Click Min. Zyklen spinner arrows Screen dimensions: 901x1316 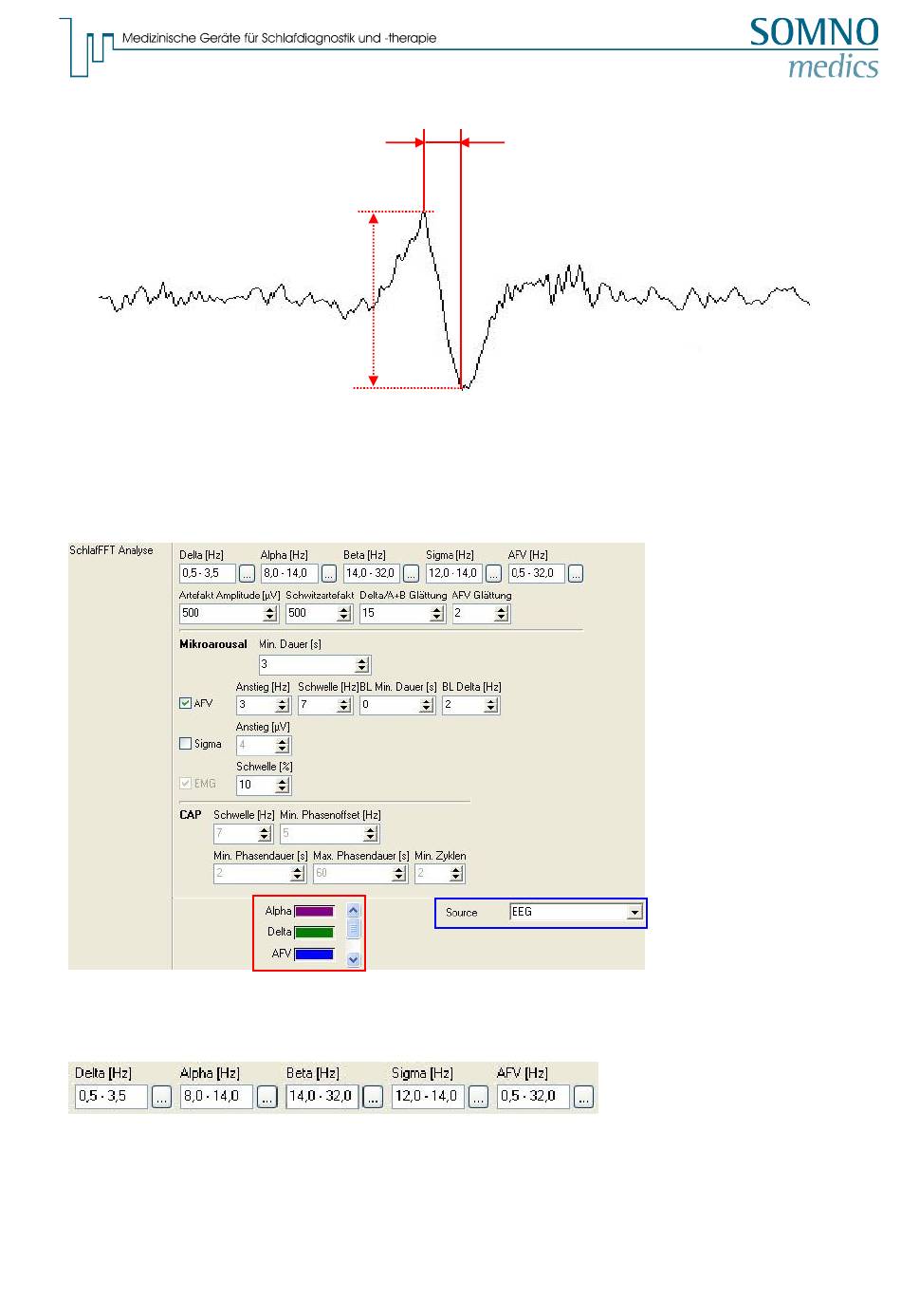click(457, 874)
